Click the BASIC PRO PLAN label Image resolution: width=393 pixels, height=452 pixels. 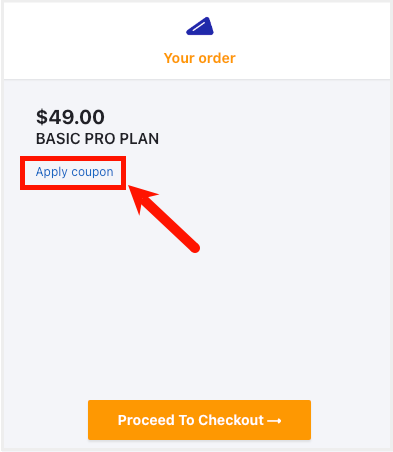tap(97, 139)
